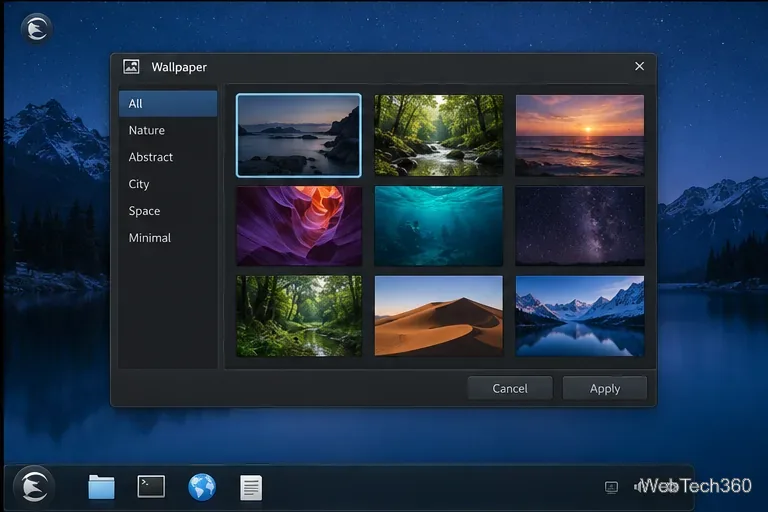The height and width of the screenshot is (512, 768).
Task: Select the Minimal category
Action: [x=168, y=238]
